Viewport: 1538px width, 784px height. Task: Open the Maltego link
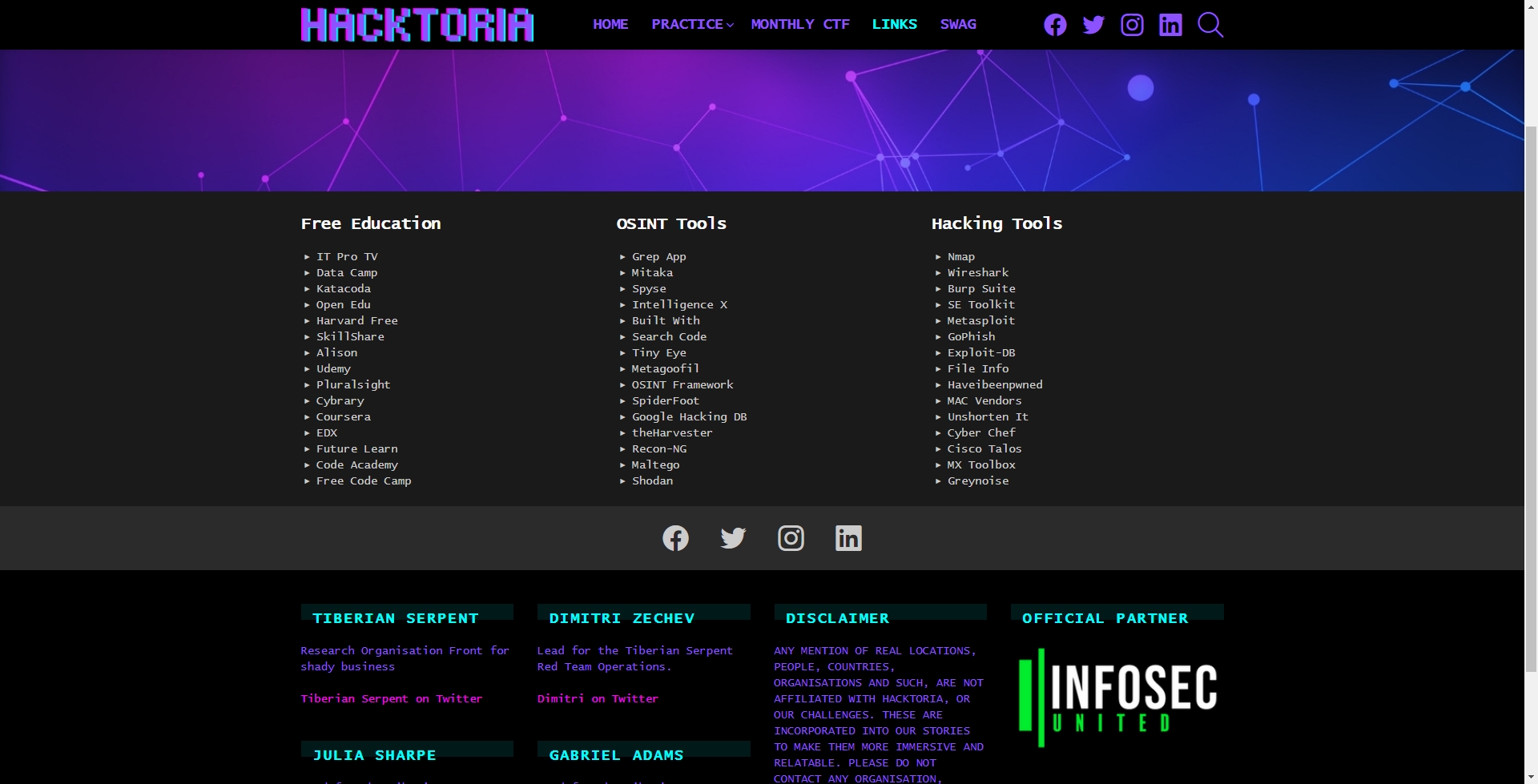pyautogui.click(x=655, y=464)
